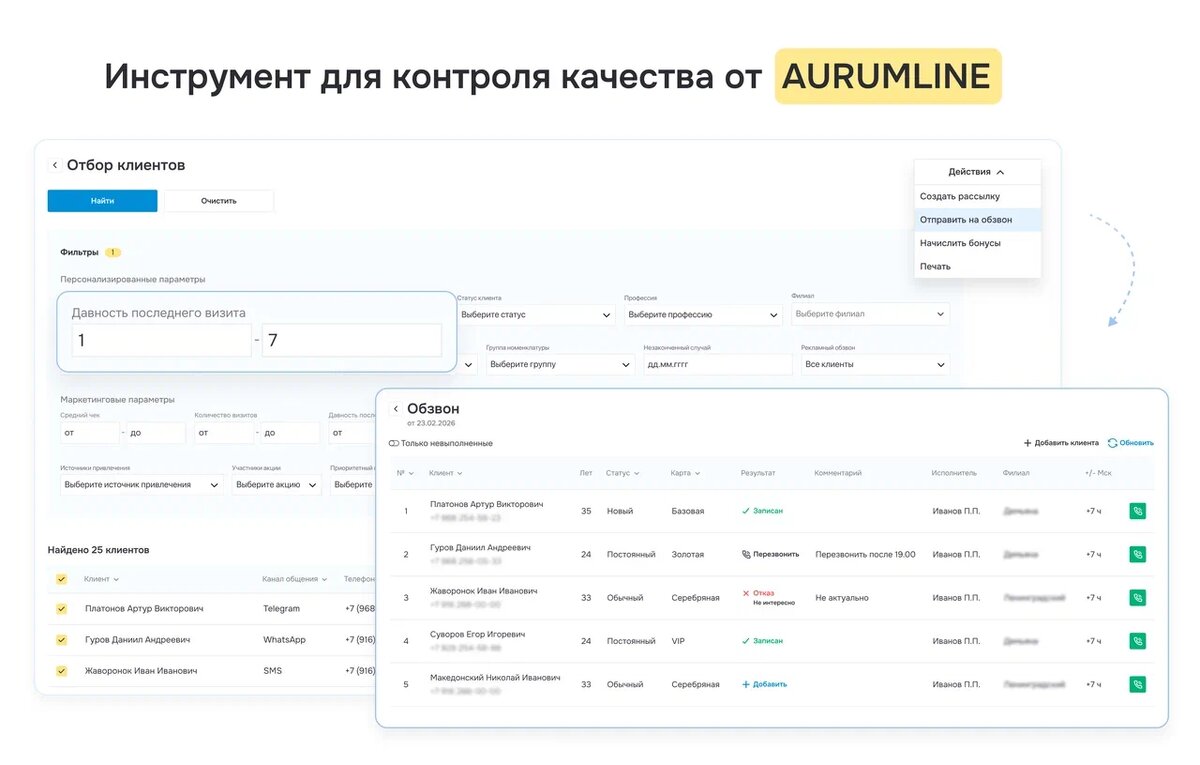Viewport: 1200px width, 765px height.
Task: Uncheck Платонов Артур Викторович in client list
Action: pos(62,609)
